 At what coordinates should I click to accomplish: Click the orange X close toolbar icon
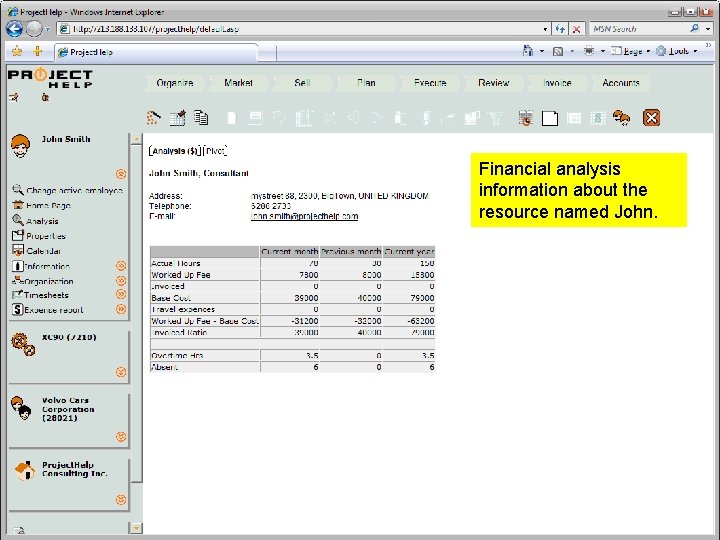point(652,118)
